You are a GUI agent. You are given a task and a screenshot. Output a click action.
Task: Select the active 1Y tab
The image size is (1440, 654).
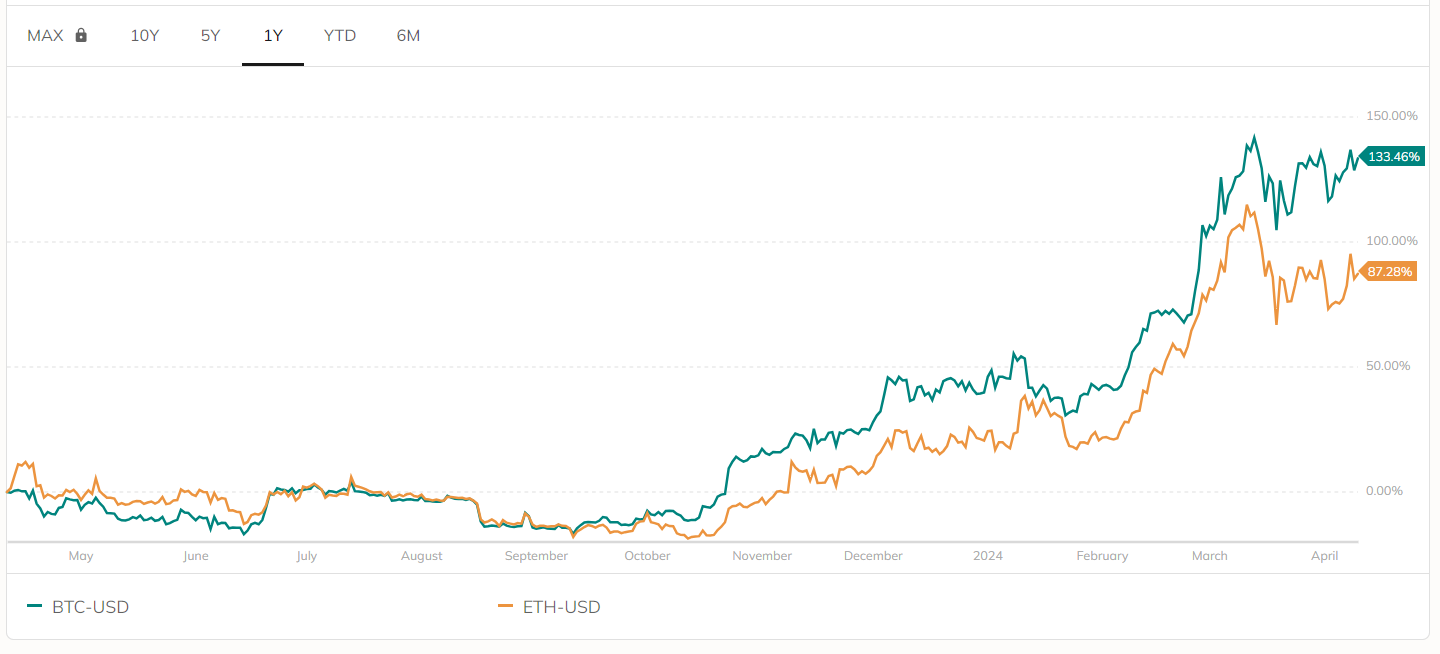coord(273,35)
